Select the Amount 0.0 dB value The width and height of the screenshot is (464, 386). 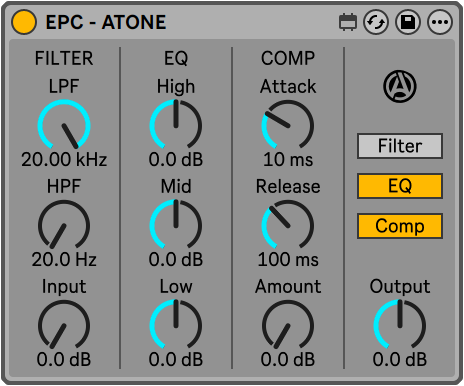(288, 359)
